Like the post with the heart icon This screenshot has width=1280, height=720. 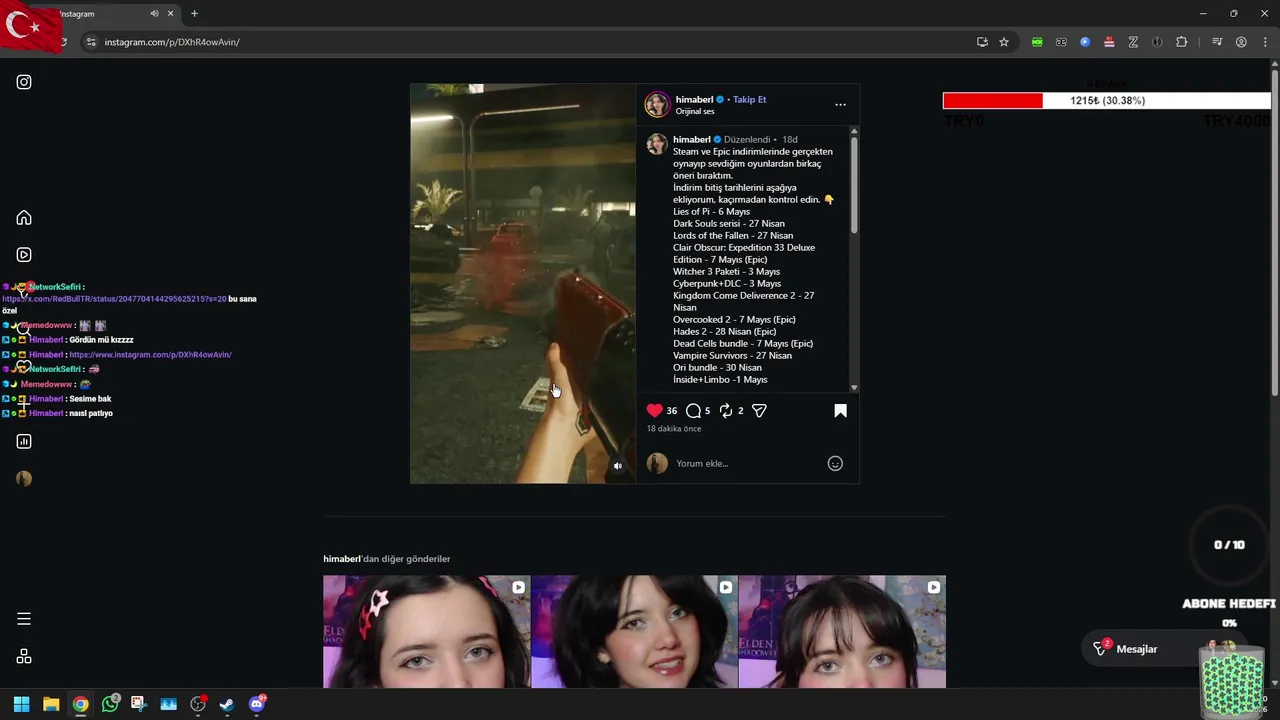point(654,410)
